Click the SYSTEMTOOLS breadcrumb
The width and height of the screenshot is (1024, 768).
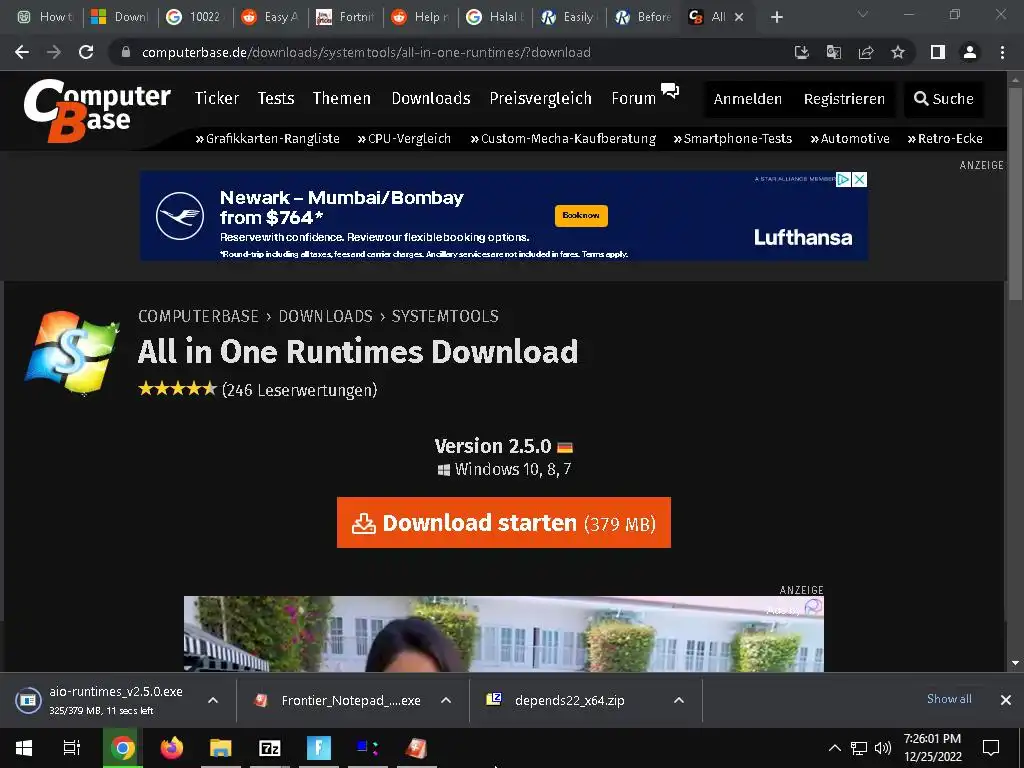[x=445, y=316]
